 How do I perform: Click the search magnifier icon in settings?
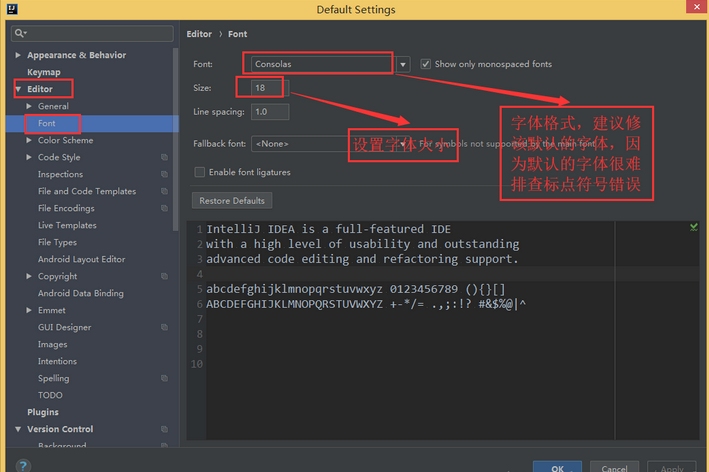click(x=20, y=33)
